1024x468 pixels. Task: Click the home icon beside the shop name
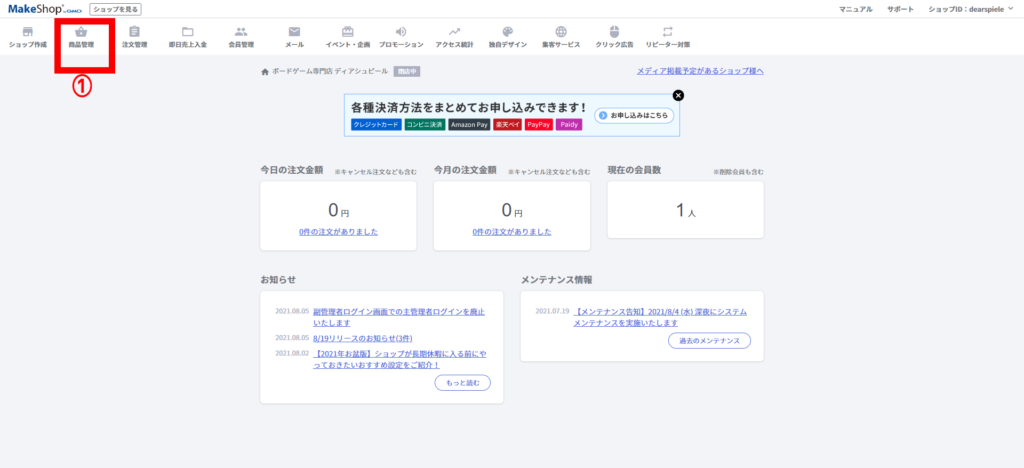click(264, 72)
